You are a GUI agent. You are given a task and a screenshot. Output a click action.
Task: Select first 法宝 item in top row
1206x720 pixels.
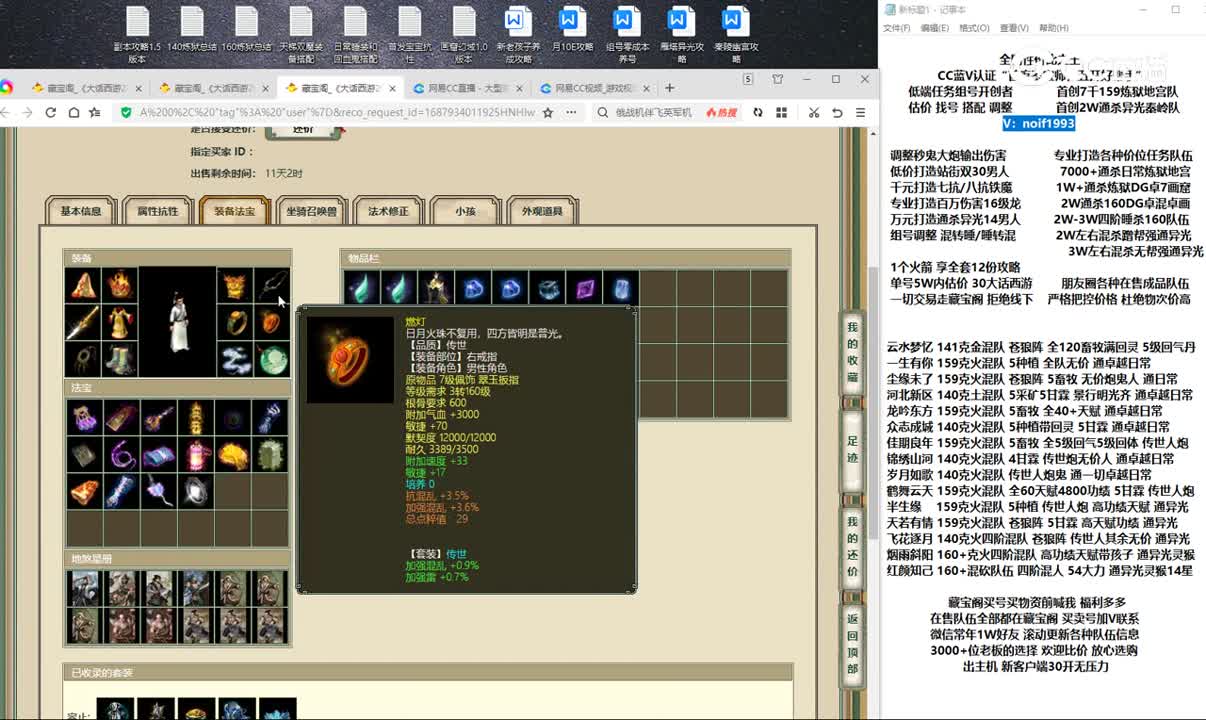point(84,417)
